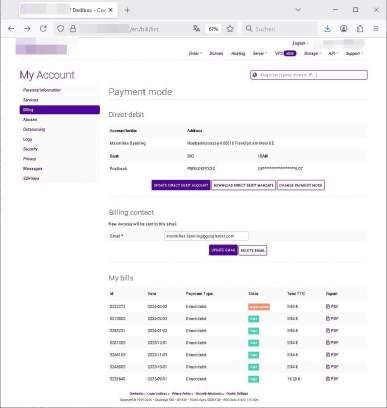Bookmark this page with the star

click(x=230, y=29)
